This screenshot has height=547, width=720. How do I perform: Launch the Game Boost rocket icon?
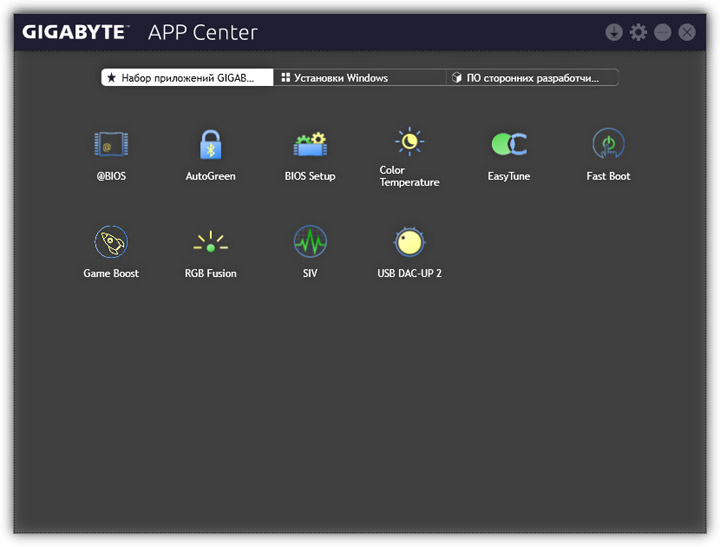click(x=111, y=242)
